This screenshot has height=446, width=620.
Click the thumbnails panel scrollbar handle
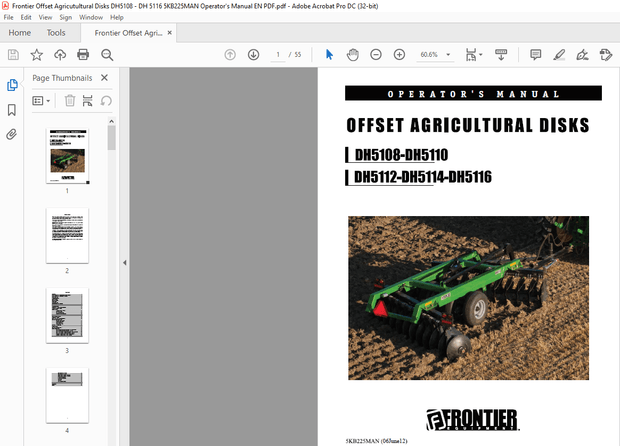[112, 138]
